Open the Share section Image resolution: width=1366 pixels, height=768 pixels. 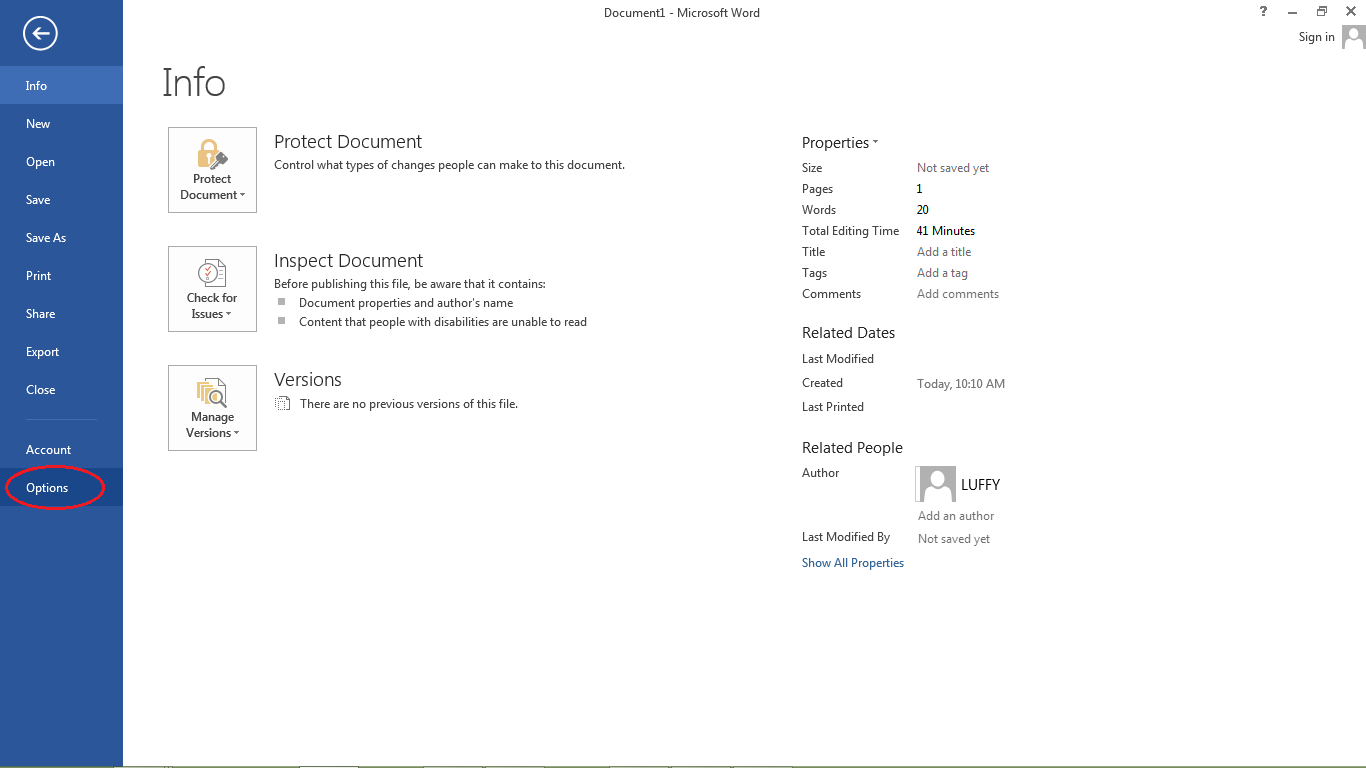tap(61, 313)
